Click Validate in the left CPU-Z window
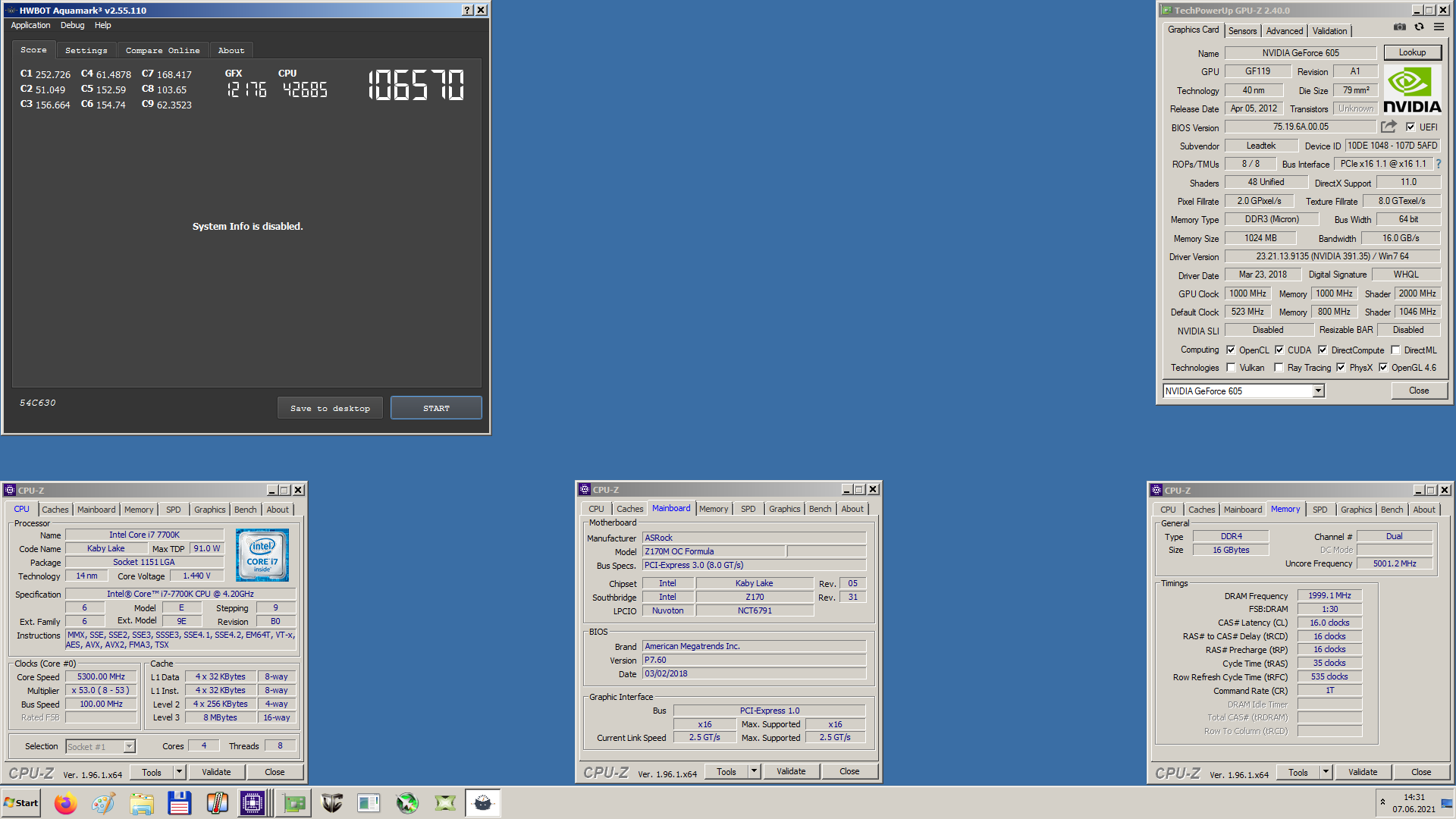 coord(216,772)
